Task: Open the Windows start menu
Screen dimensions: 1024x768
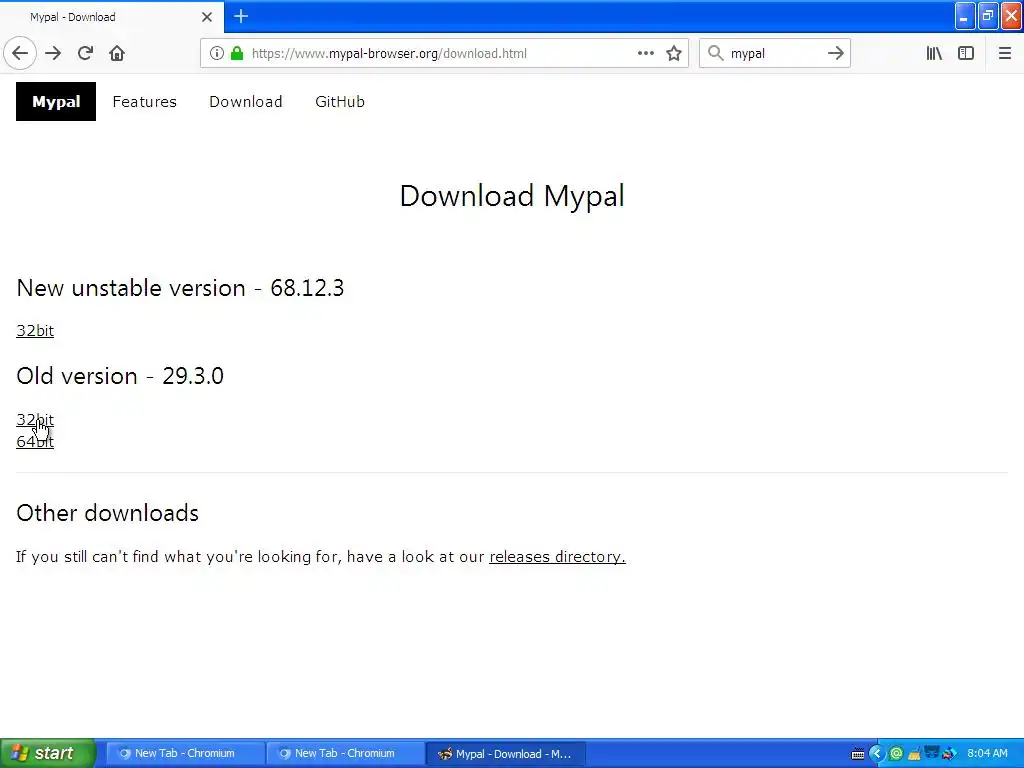Action: point(48,753)
